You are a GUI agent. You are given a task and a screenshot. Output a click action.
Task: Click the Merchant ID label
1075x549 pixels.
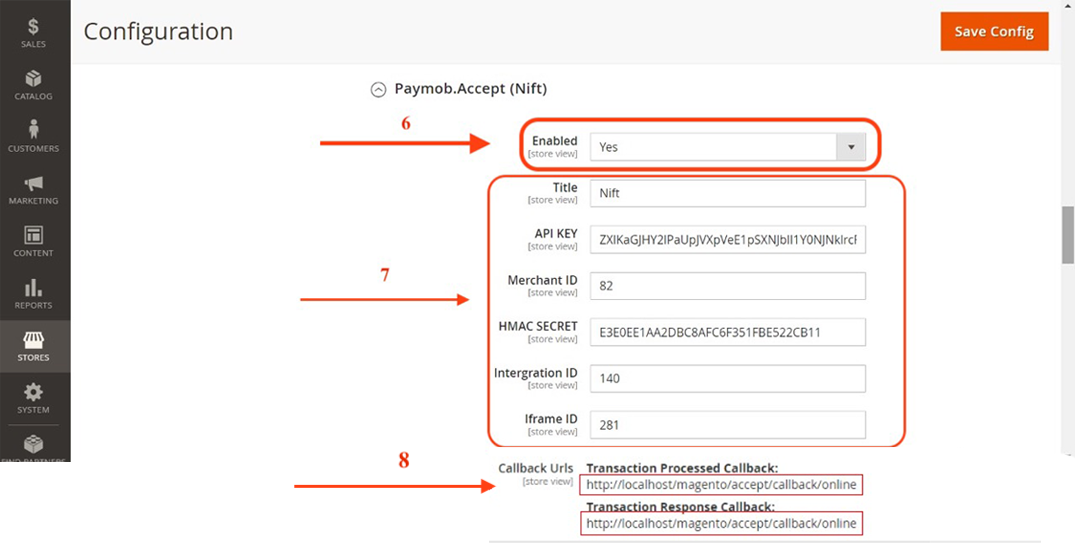[x=542, y=280]
